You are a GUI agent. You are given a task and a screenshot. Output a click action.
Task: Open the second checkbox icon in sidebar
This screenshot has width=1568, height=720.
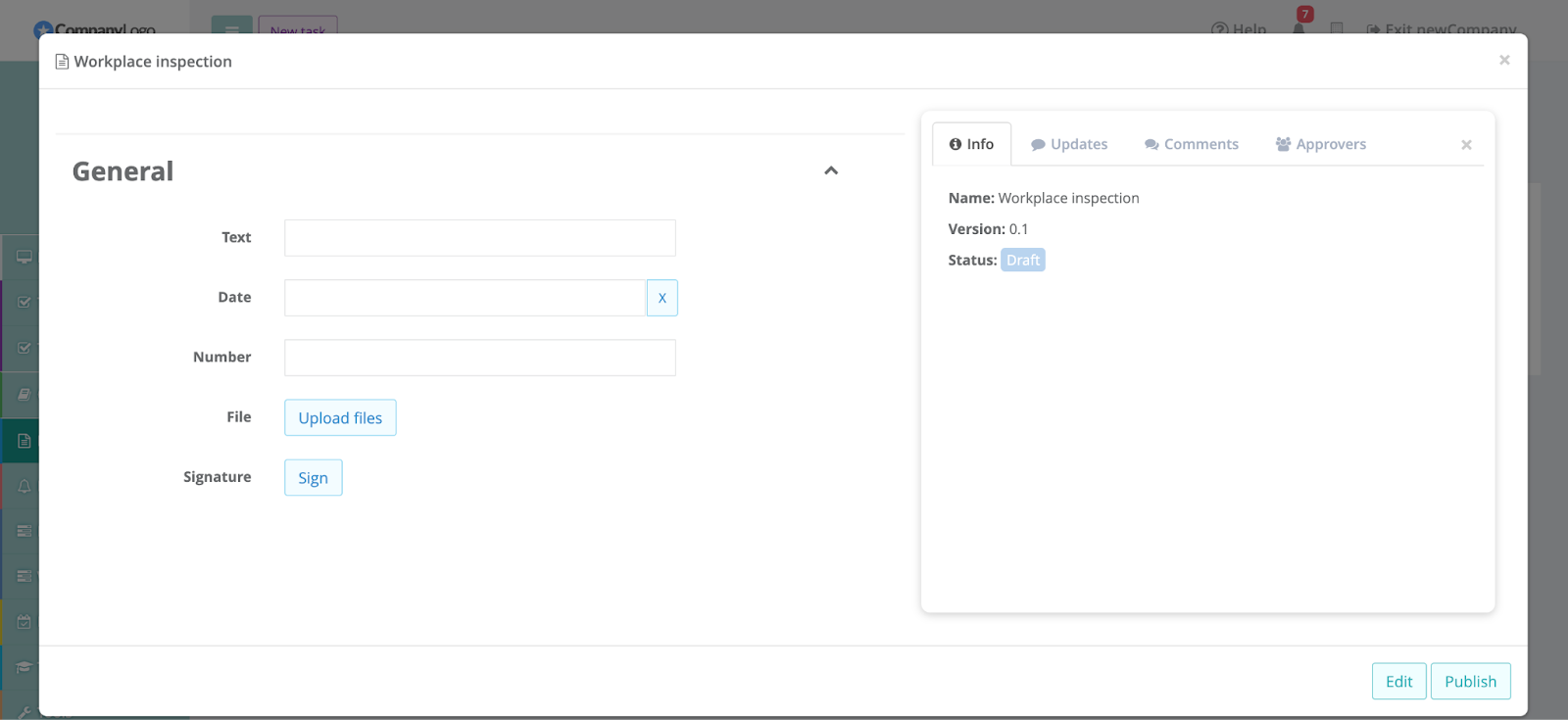pyautogui.click(x=24, y=349)
